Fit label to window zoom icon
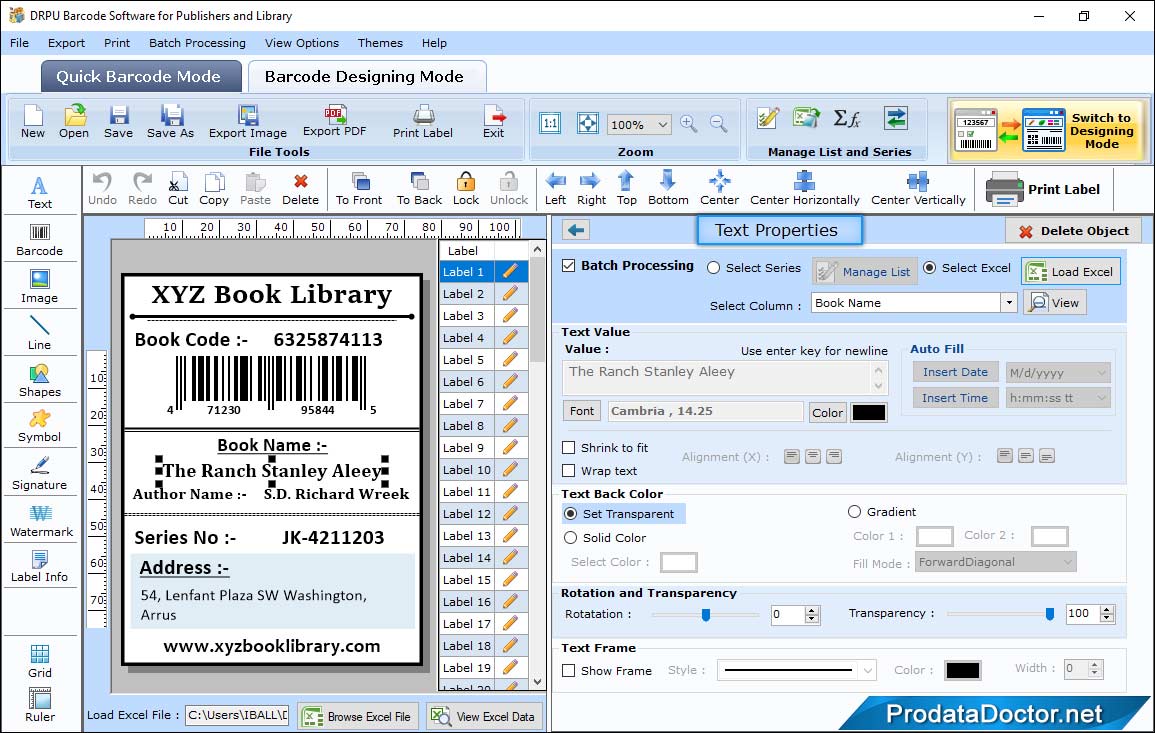Viewport: 1155px width, 733px height. [588, 123]
